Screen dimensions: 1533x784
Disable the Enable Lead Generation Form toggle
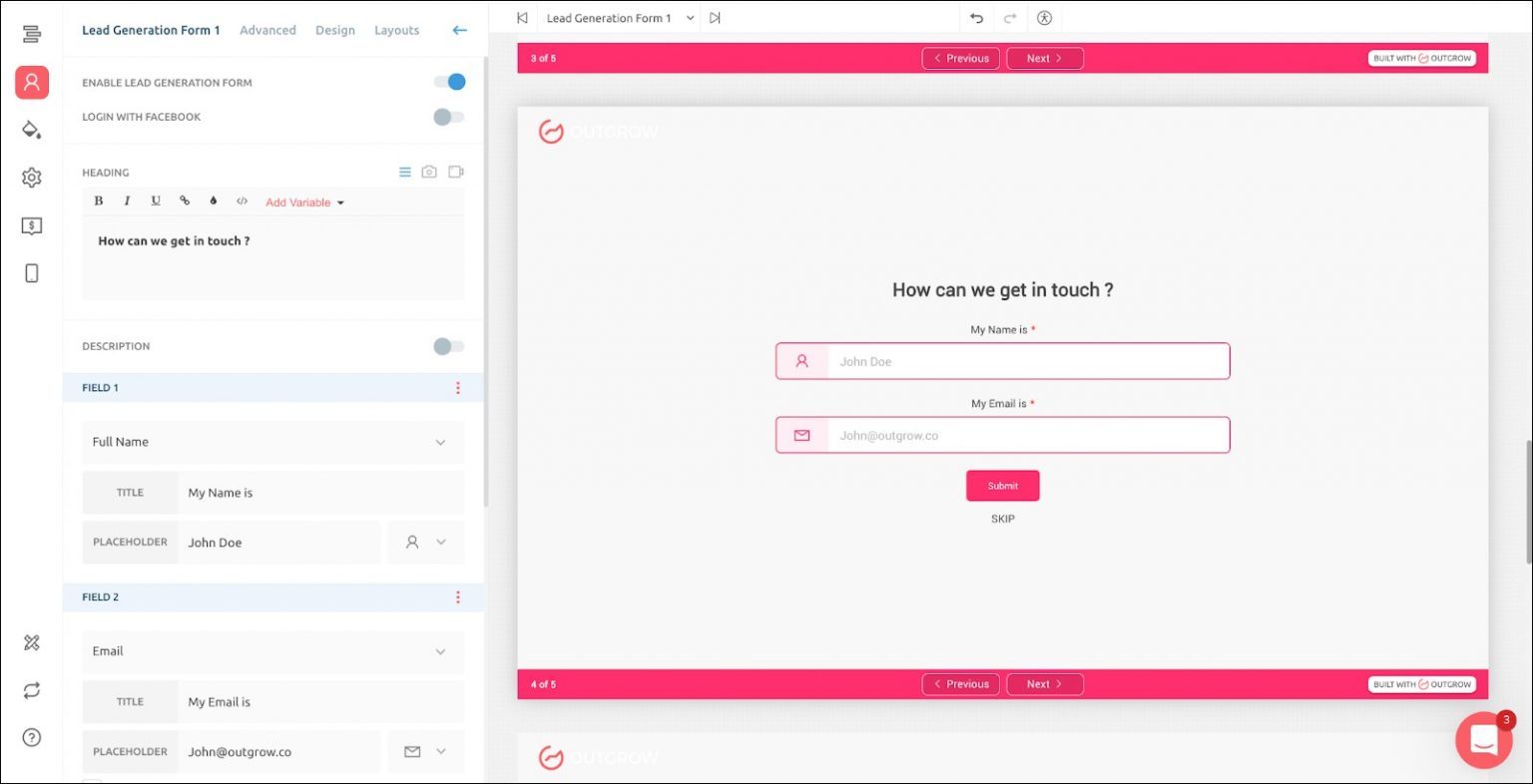coord(449,82)
